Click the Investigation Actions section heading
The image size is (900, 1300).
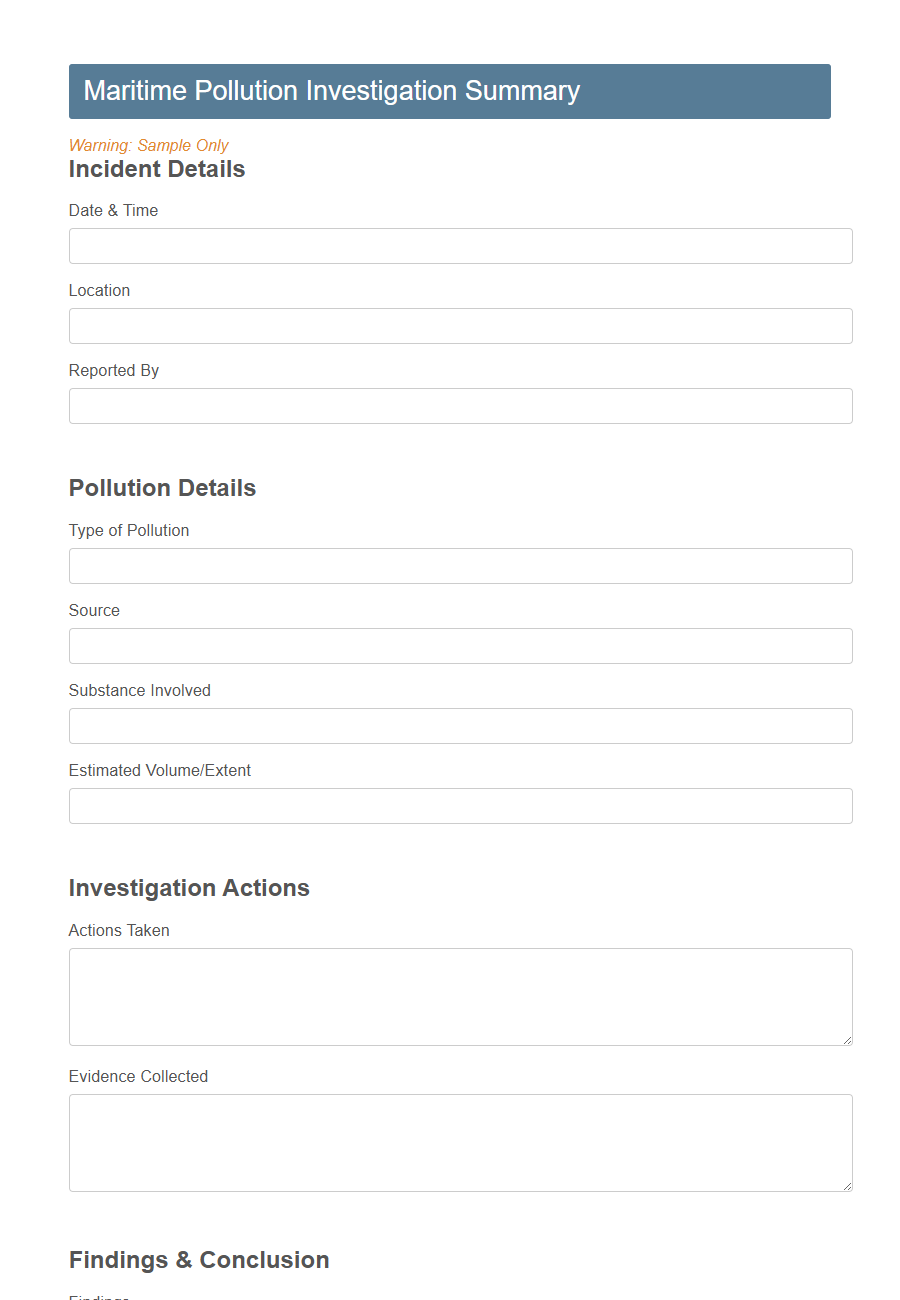click(x=189, y=888)
